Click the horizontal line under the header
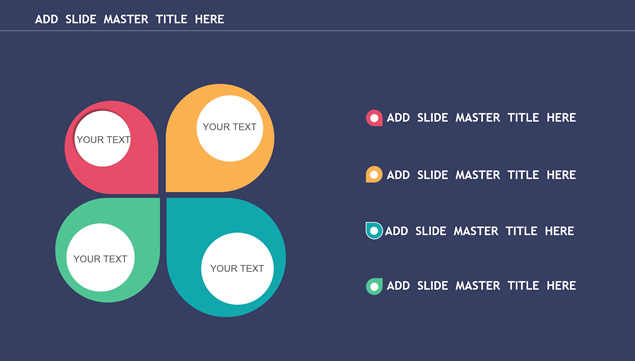This screenshot has height=361, width=635. tap(318, 30)
